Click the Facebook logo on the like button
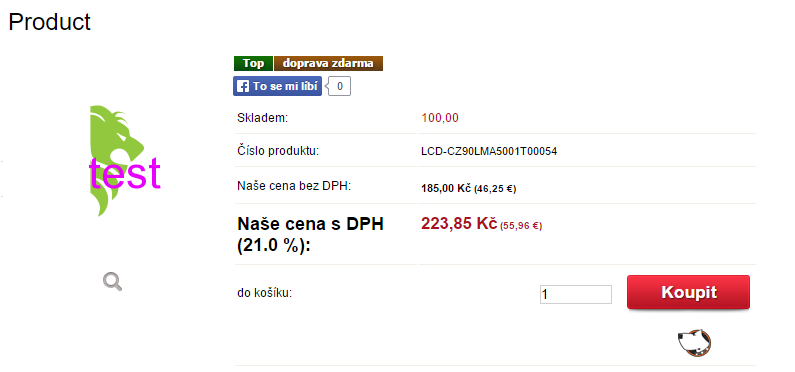Image resolution: width=795 pixels, height=372 pixels. pyautogui.click(x=243, y=86)
